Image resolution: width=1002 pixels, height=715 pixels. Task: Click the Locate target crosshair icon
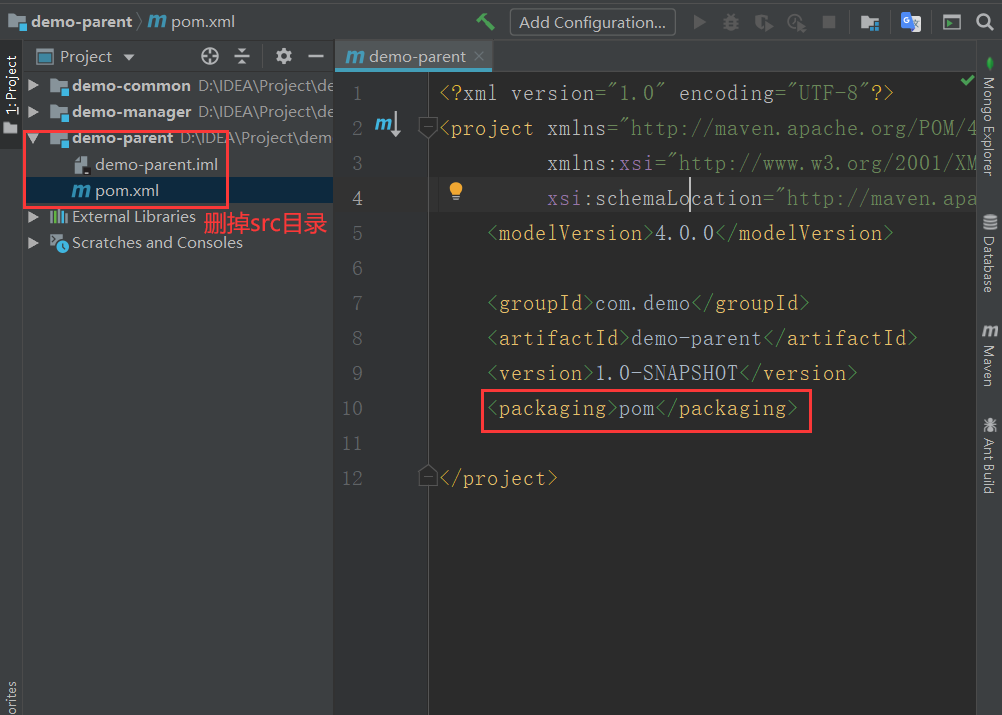pyautogui.click(x=210, y=56)
